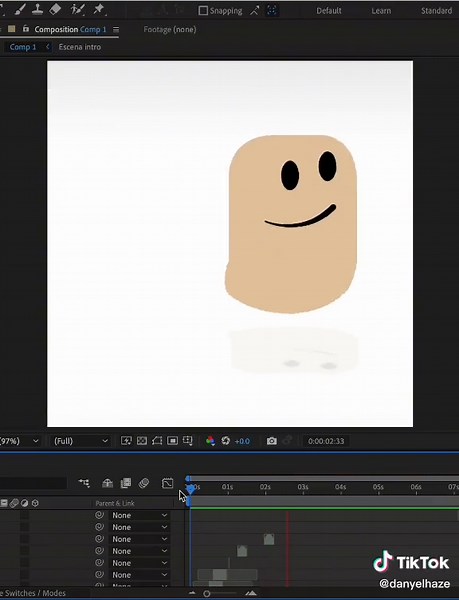459x600 pixels.
Task: Select the Brush tool
Action: 20,9
